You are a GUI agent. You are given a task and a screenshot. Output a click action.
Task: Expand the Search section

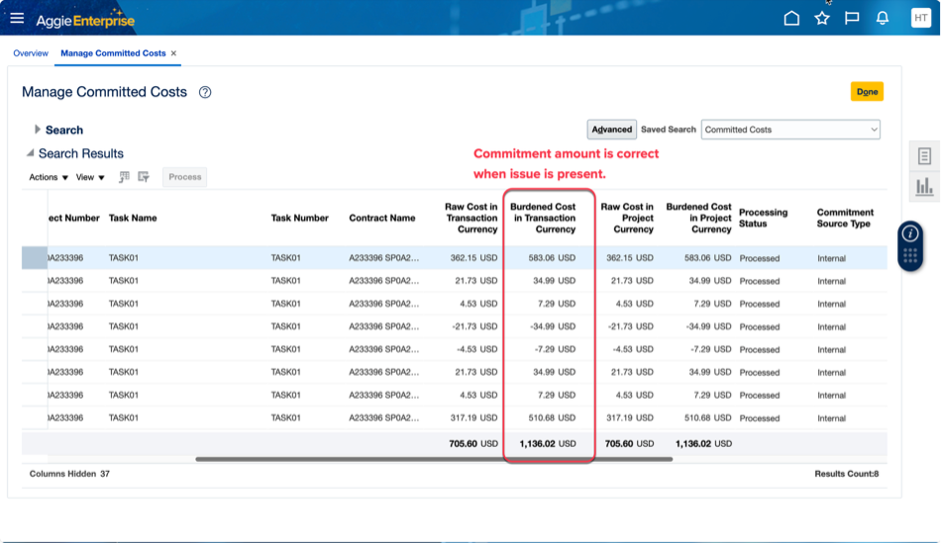(x=38, y=130)
